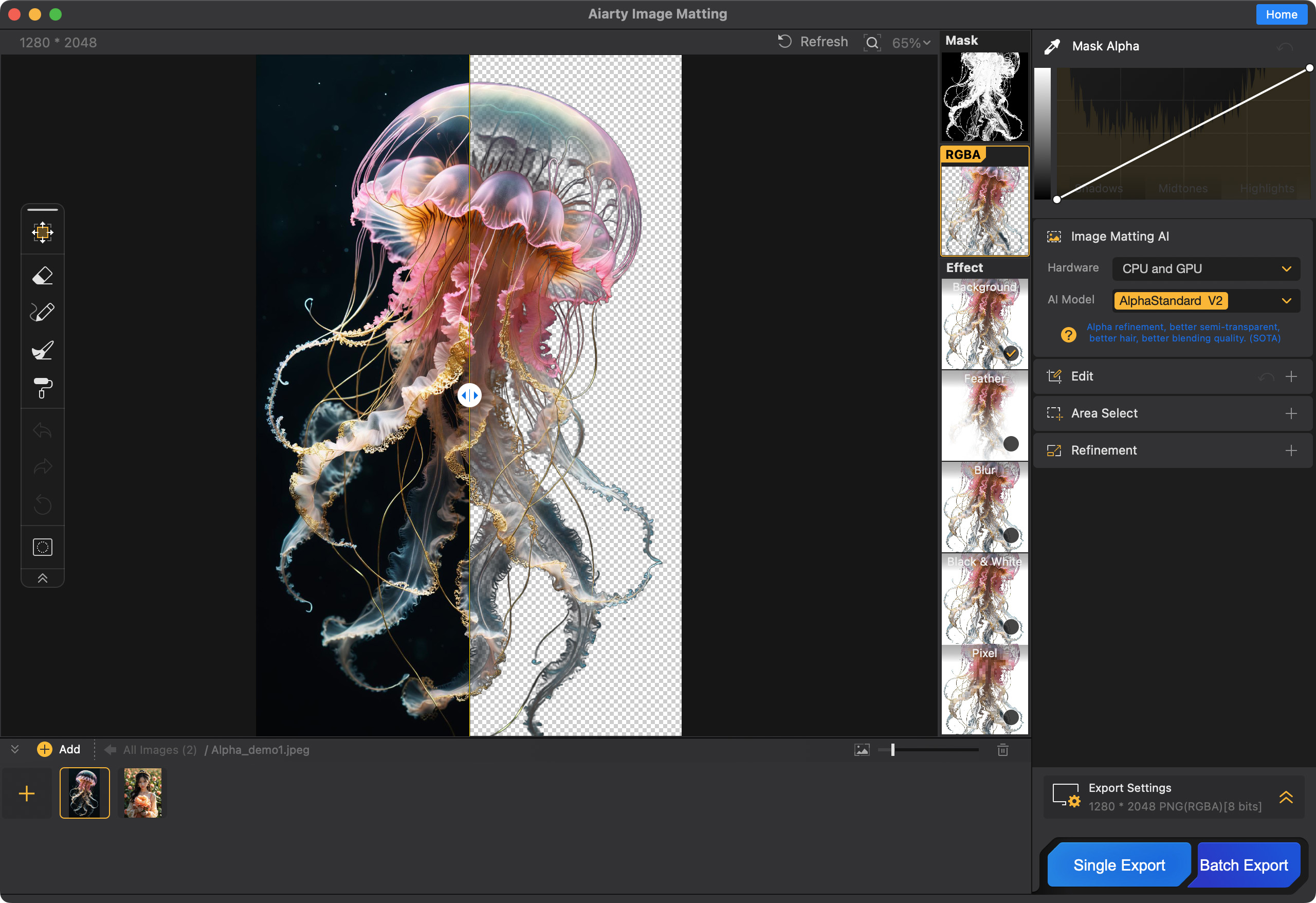The width and height of the screenshot is (1316, 903).
Task: Select the girl with flowers thumbnail
Action: coord(143,792)
